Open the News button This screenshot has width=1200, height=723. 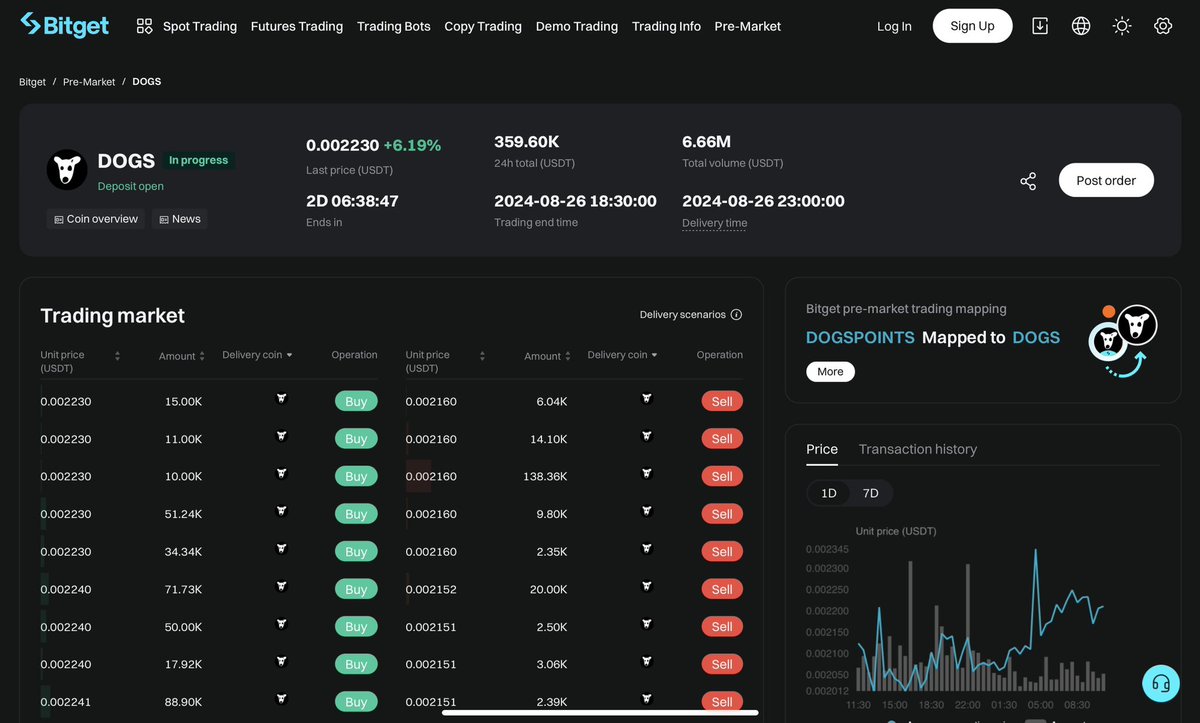pos(180,219)
